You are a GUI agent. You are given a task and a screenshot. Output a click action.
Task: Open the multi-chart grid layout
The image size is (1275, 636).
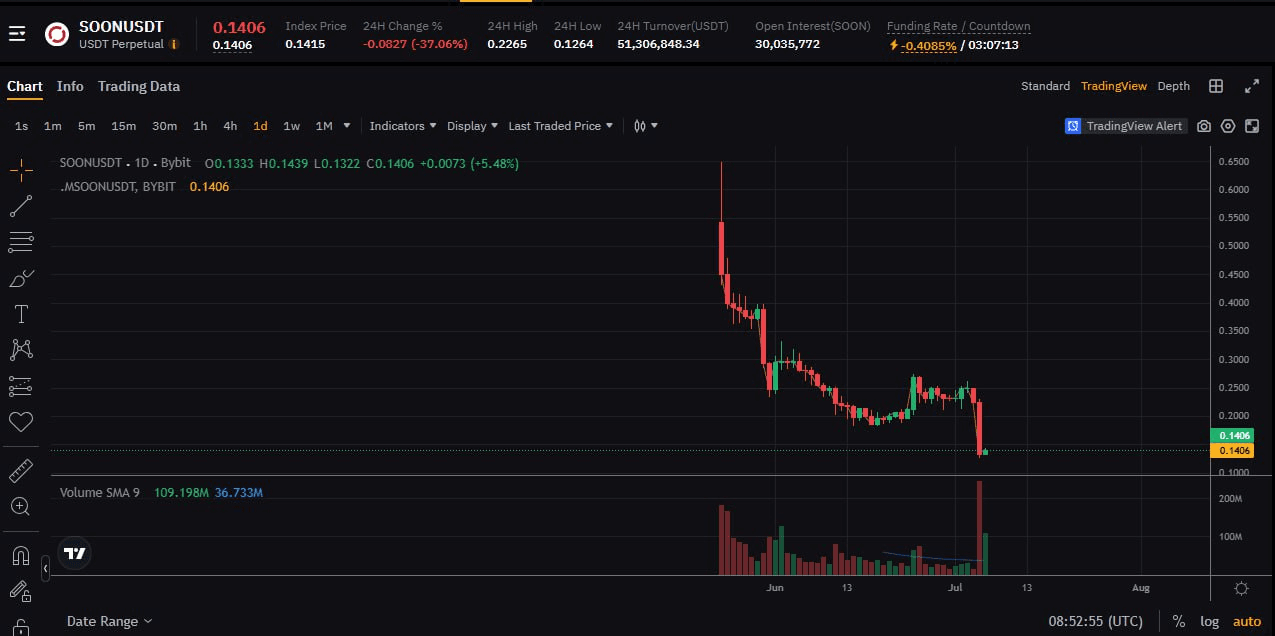[x=1216, y=86]
